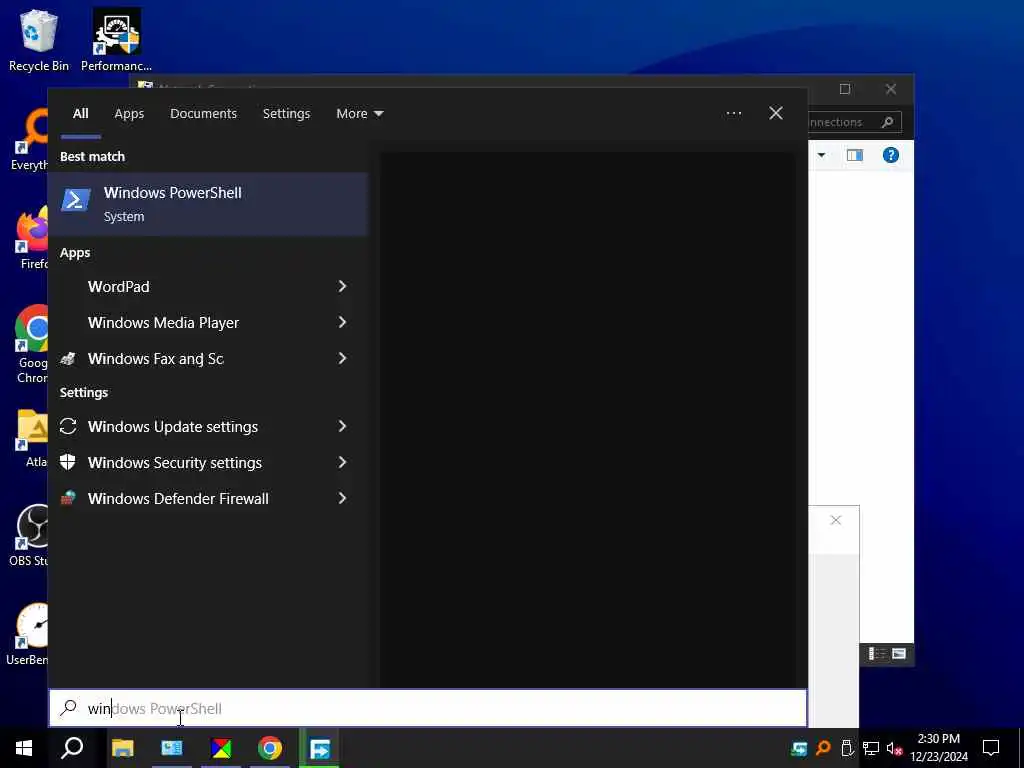
Task: Click the taskbar Search button
Action: [72, 748]
